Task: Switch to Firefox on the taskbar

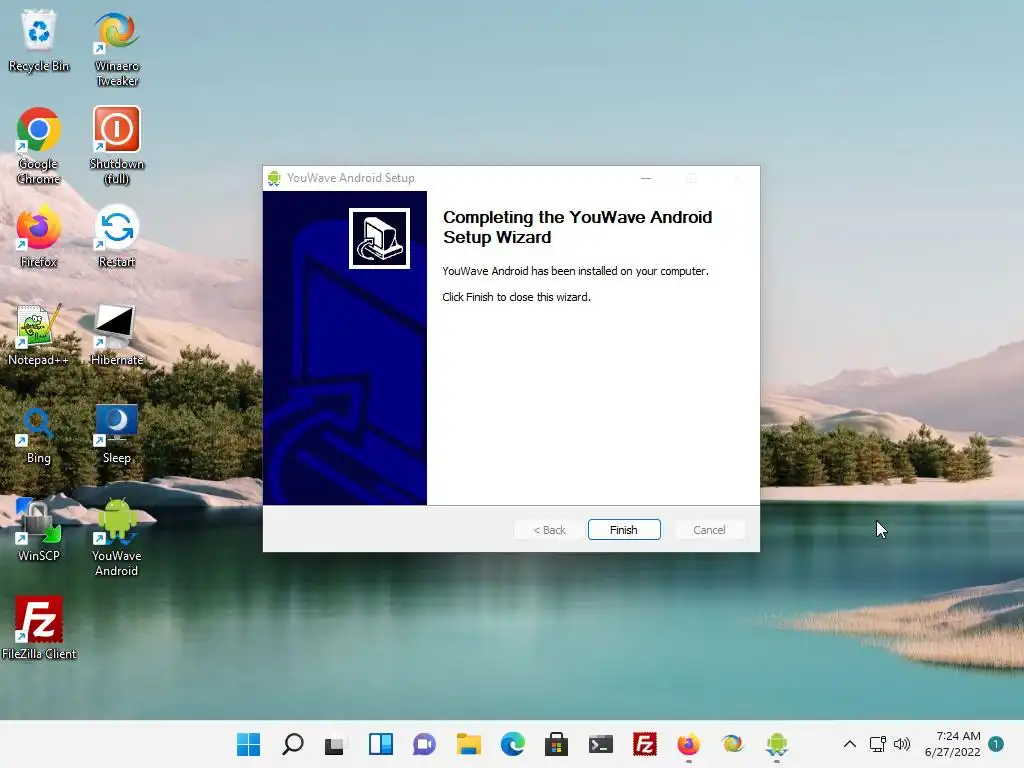Action: pyautogui.click(x=688, y=744)
